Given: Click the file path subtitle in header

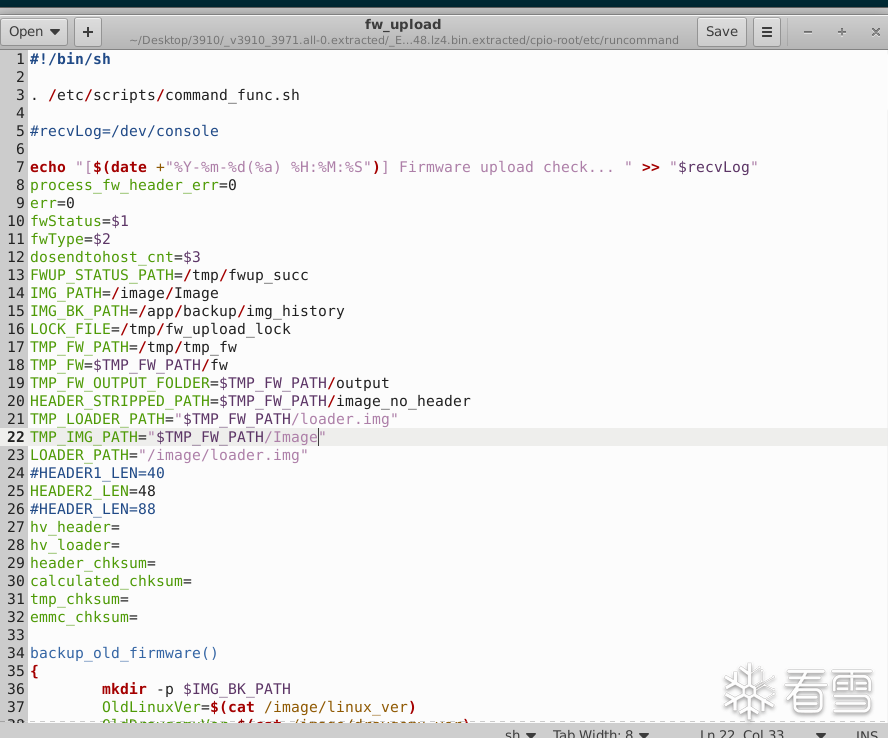Looking at the screenshot, I should pos(403,40).
